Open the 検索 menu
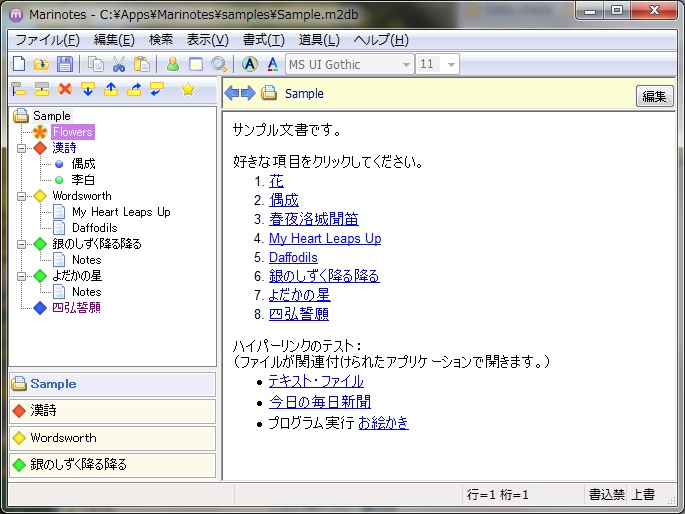 click(161, 40)
